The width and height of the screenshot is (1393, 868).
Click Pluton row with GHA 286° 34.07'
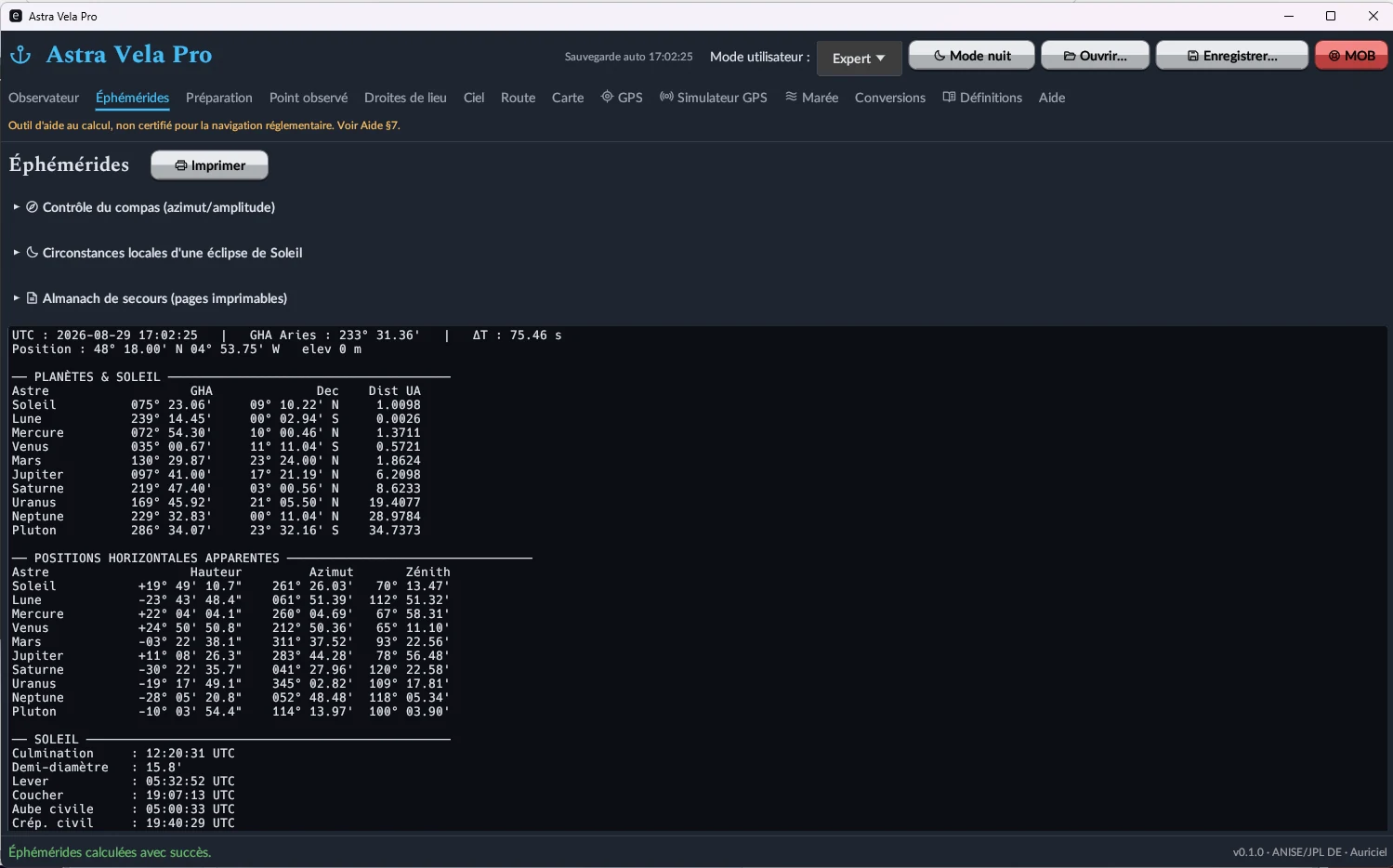217,531
